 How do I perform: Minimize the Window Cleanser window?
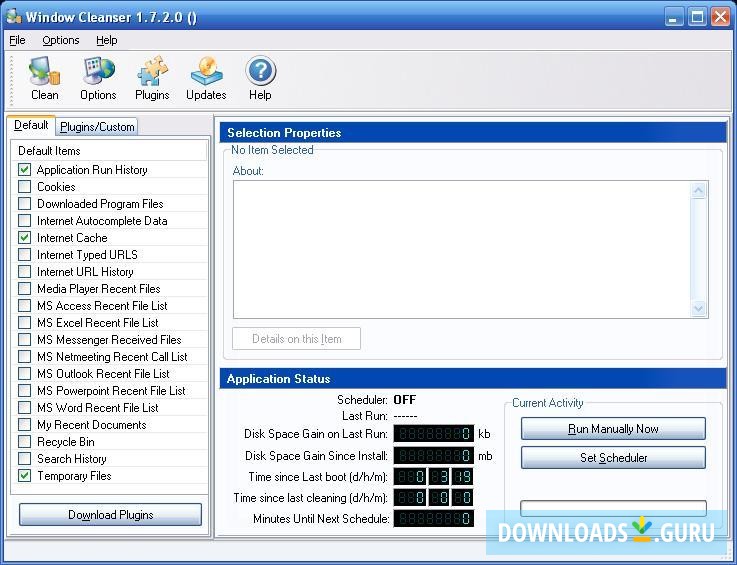coord(674,17)
